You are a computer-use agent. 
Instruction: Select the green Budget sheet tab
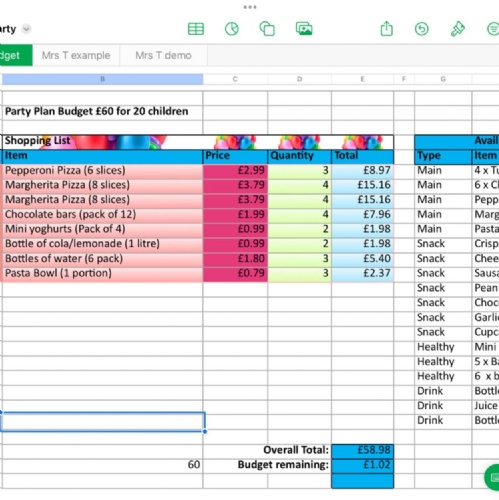[x=16, y=55]
